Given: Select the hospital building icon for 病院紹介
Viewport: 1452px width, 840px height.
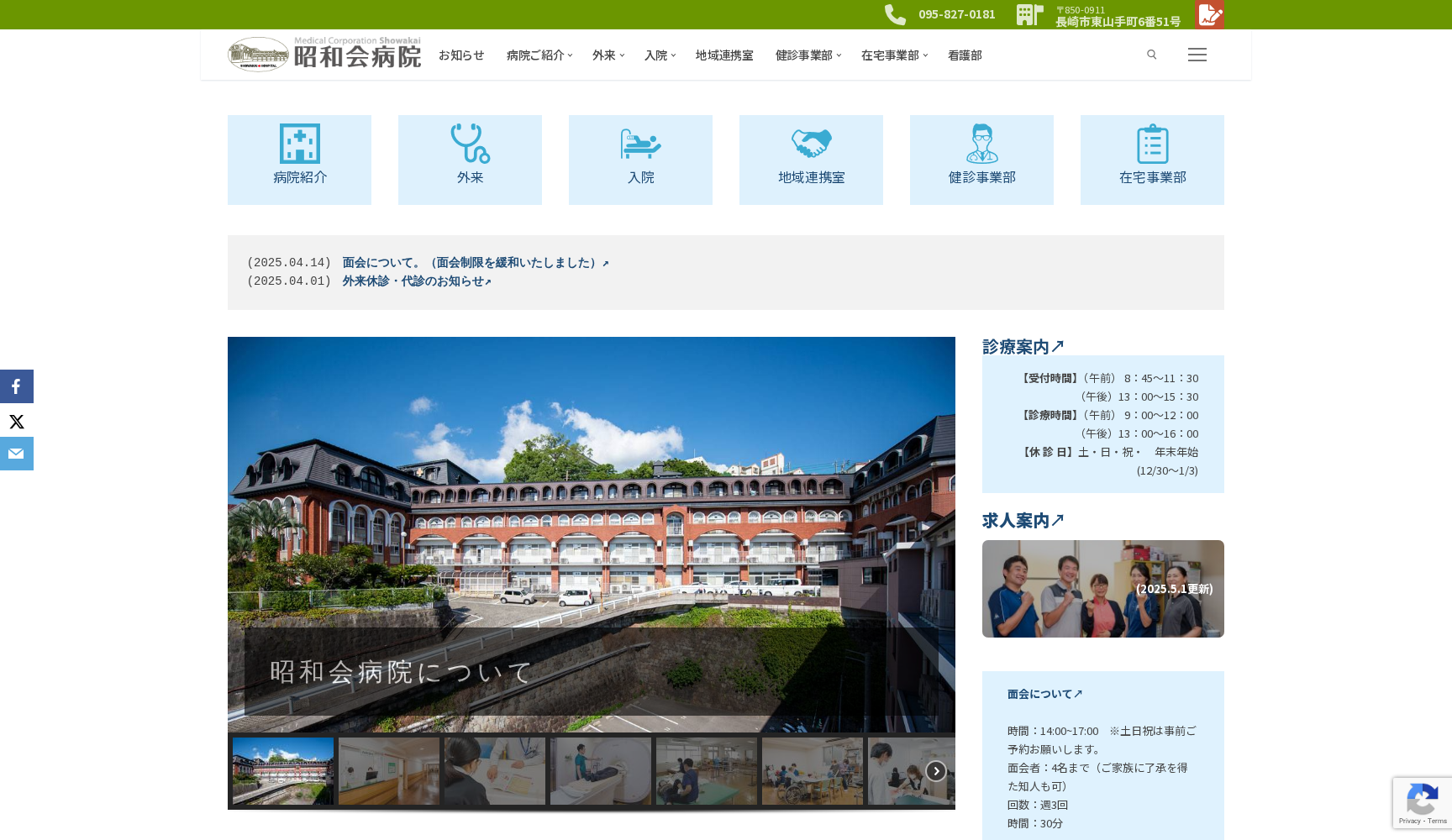Looking at the screenshot, I should pyautogui.click(x=299, y=144).
